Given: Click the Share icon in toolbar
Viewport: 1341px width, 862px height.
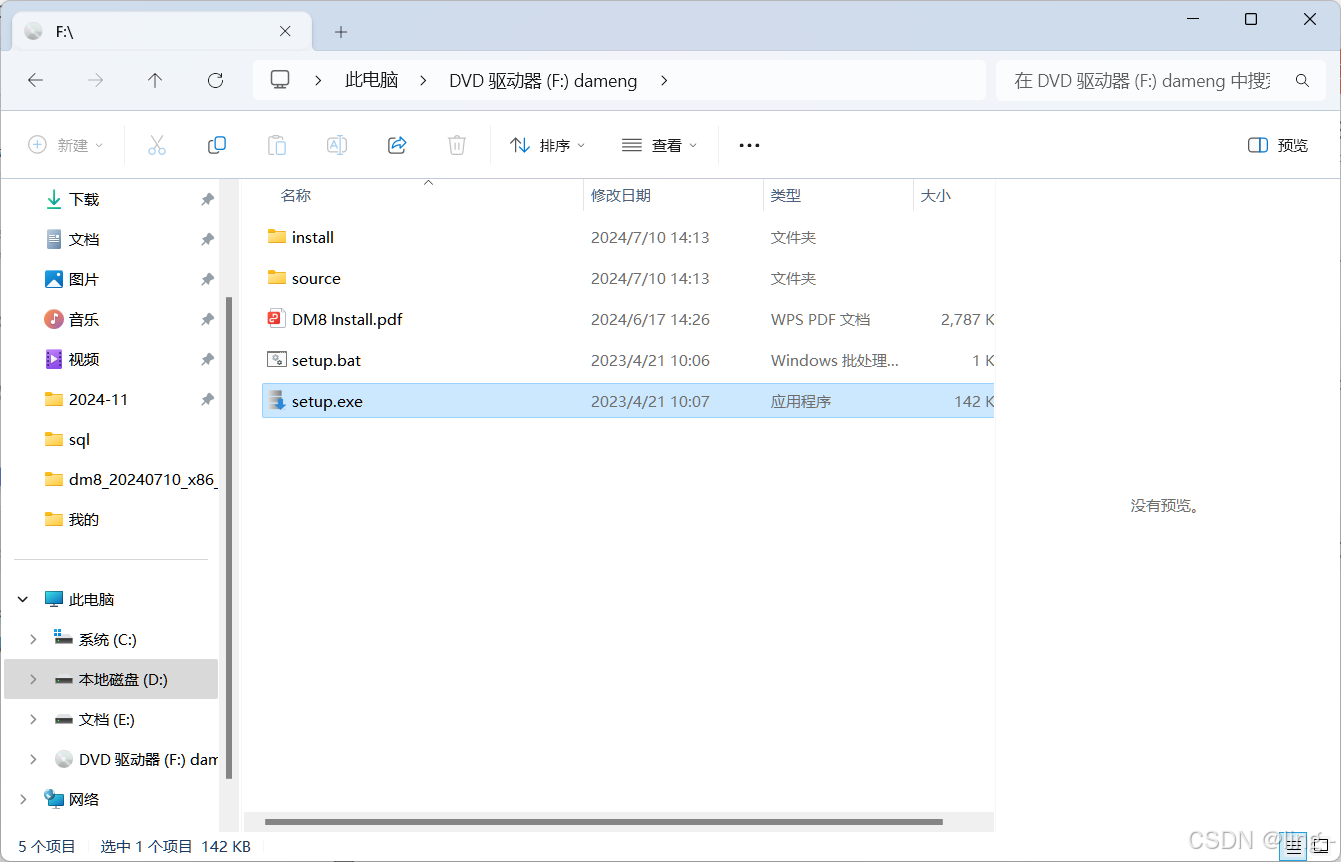Looking at the screenshot, I should tap(397, 145).
